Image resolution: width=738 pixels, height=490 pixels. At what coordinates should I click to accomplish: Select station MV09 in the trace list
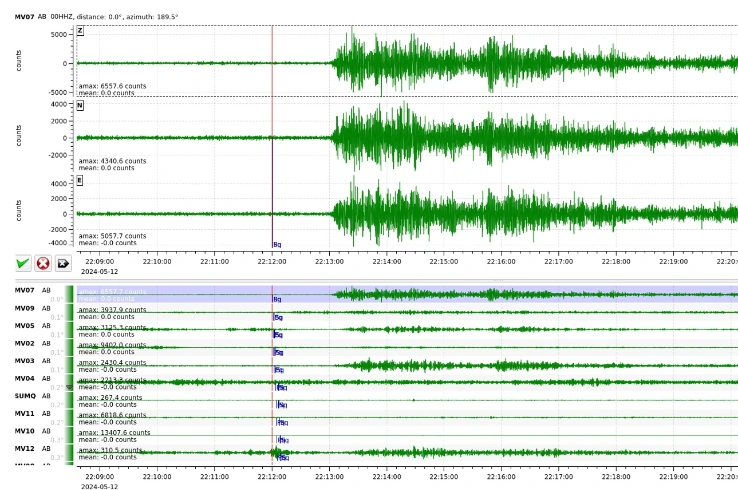[x=25, y=308]
